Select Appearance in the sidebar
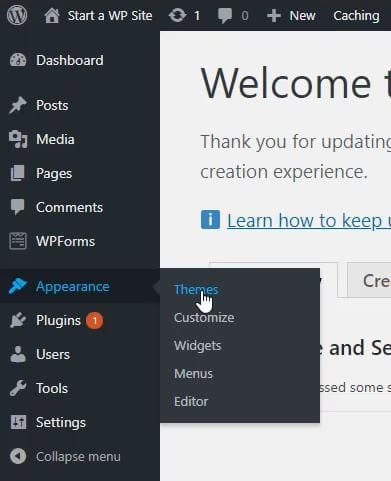Image resolution: width=391 pixels, height=481 pixels. [73, 286]
